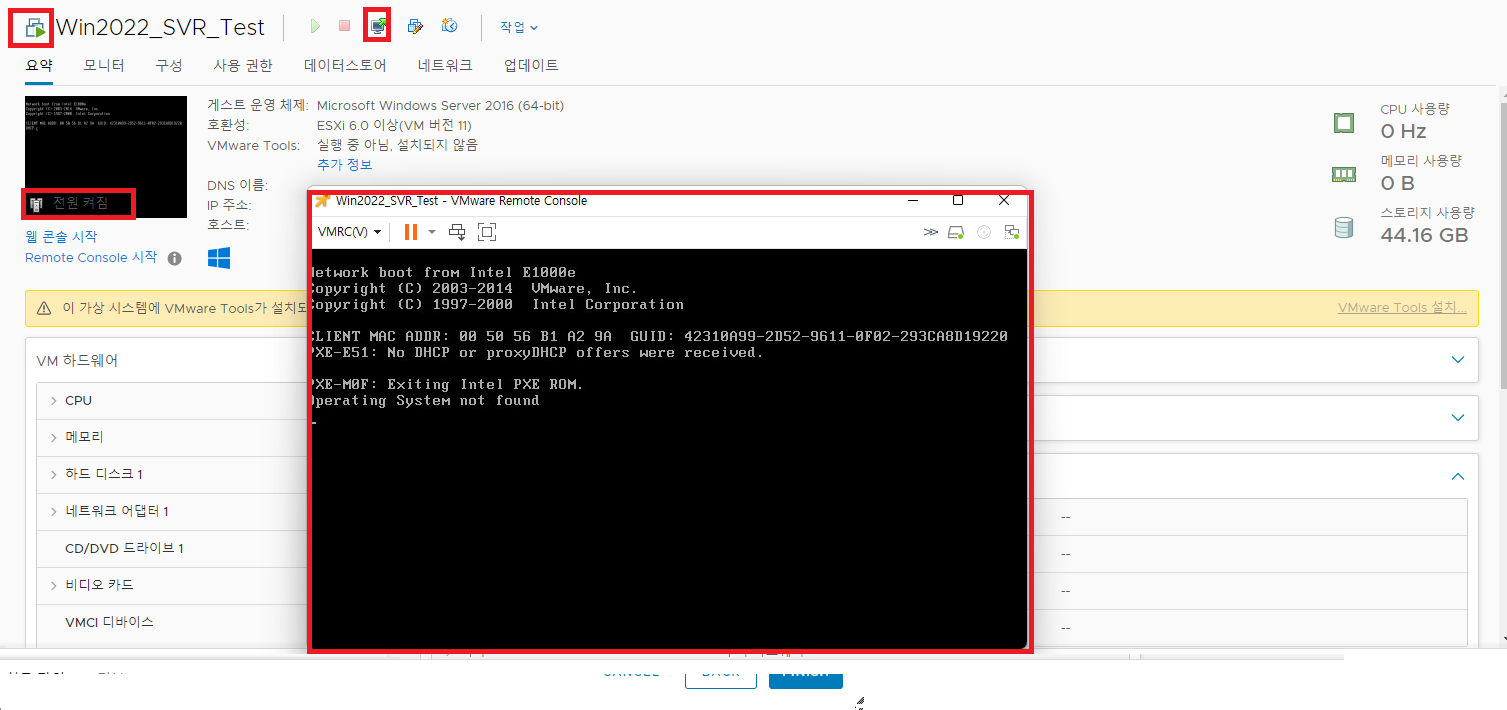Click the VM console preview thumbnail
1507x710 pixels.
point(106,157)
